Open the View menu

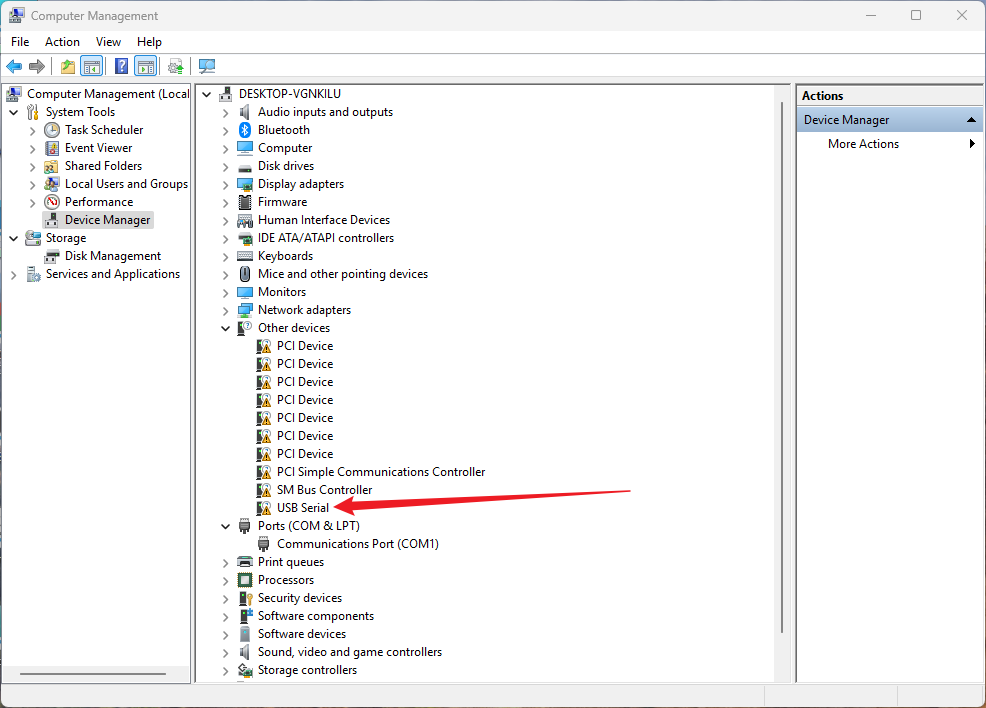click(108, 42)
